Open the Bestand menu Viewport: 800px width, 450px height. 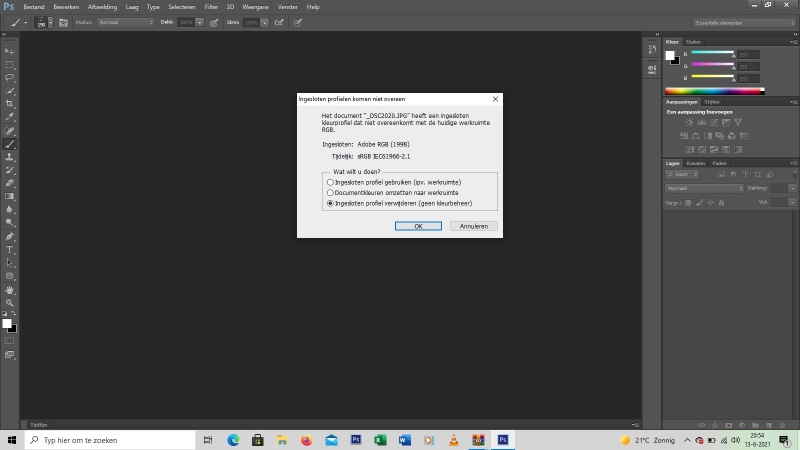point(34,7)
